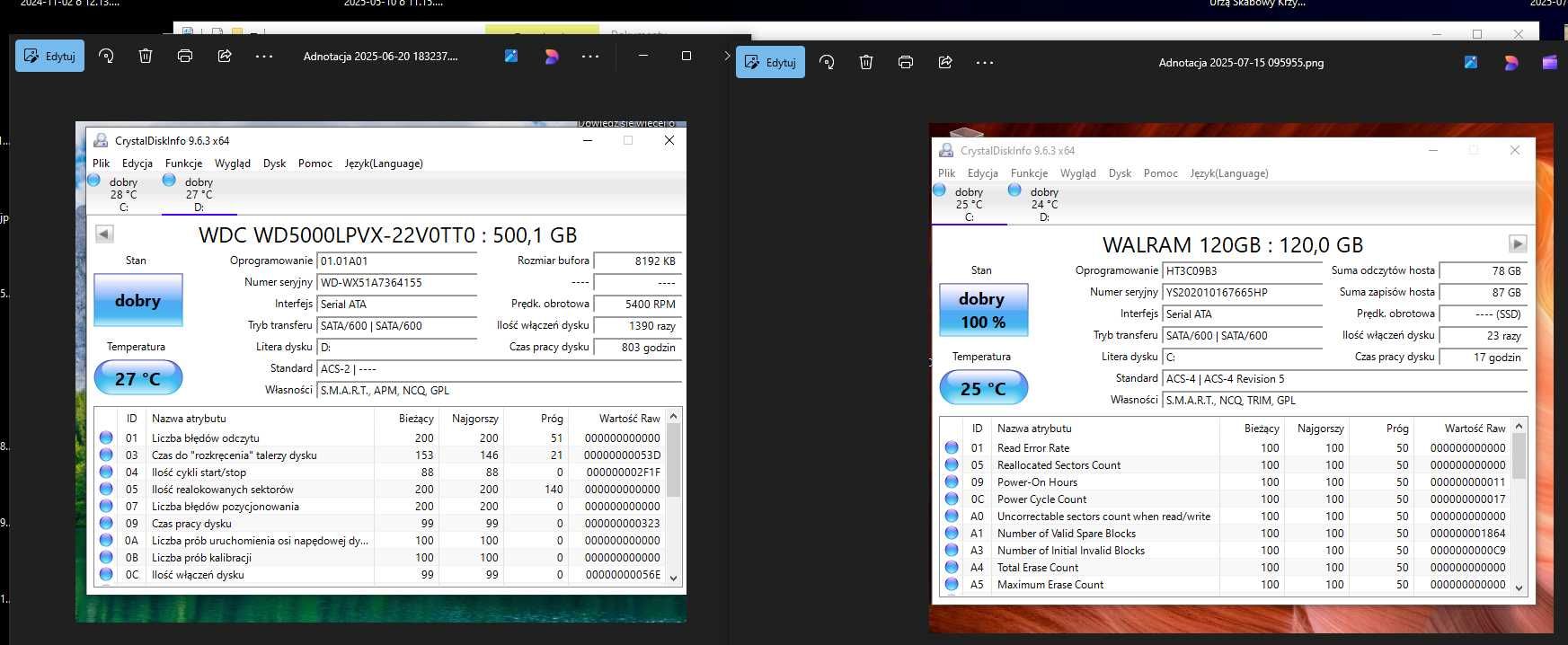Viewport: 1568px width, 645px height.
Task: Click the 27 °C temperature button
Action: [138, 378]
